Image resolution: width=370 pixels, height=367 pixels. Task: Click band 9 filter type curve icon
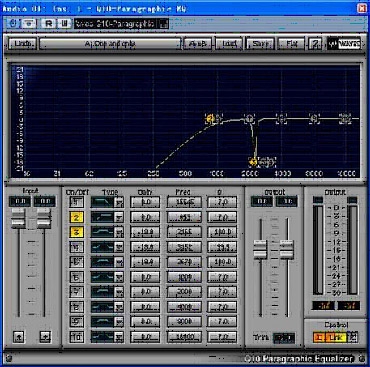[103, 322]
